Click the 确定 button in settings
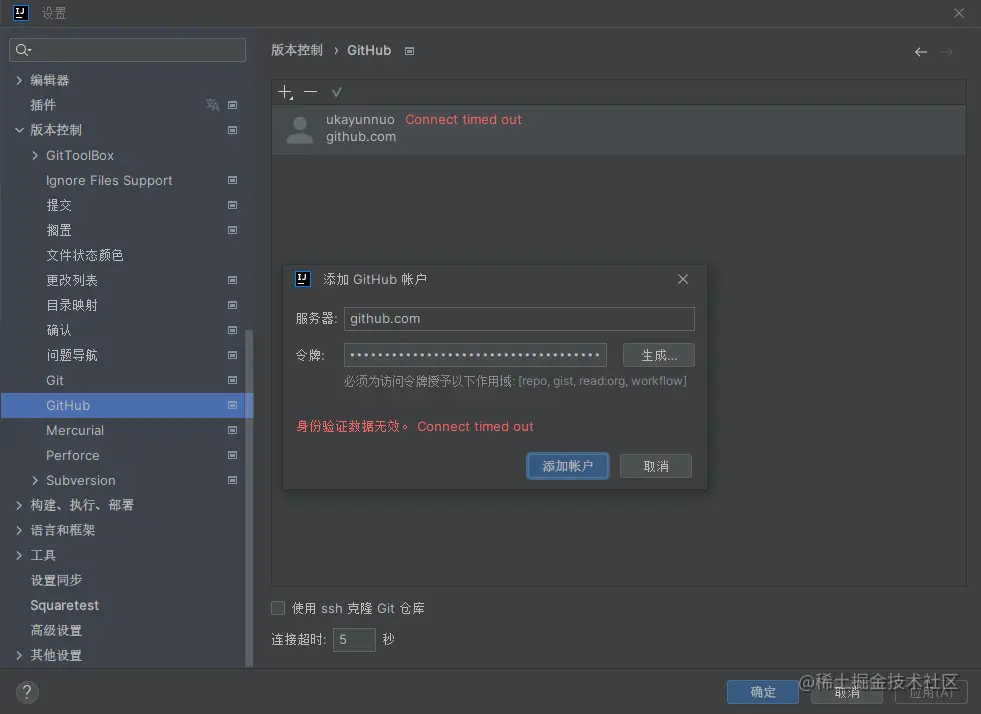Viewport: 981px width, 714px height. 763,692
